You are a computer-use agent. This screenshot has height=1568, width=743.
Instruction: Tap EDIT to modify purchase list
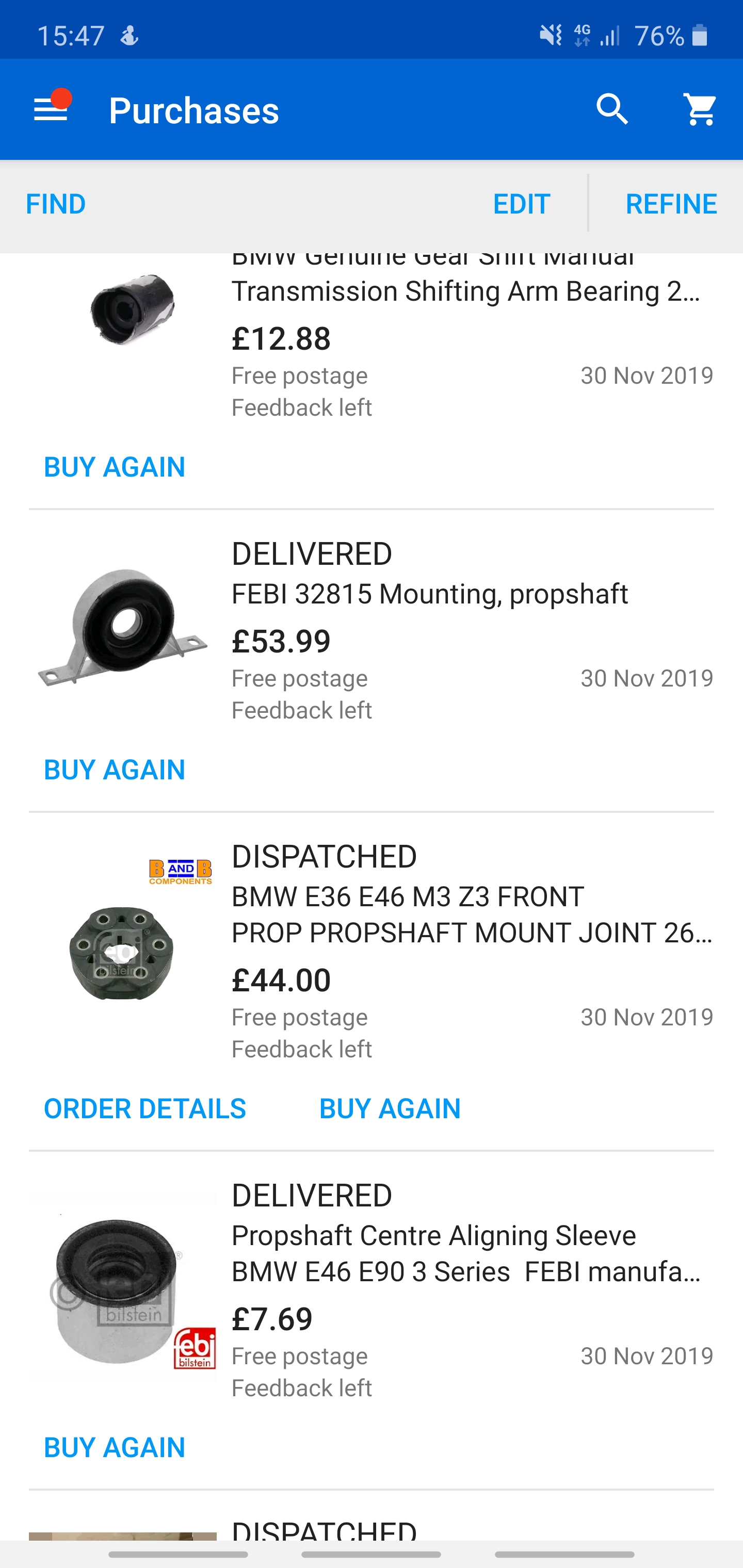click(521, 204)
